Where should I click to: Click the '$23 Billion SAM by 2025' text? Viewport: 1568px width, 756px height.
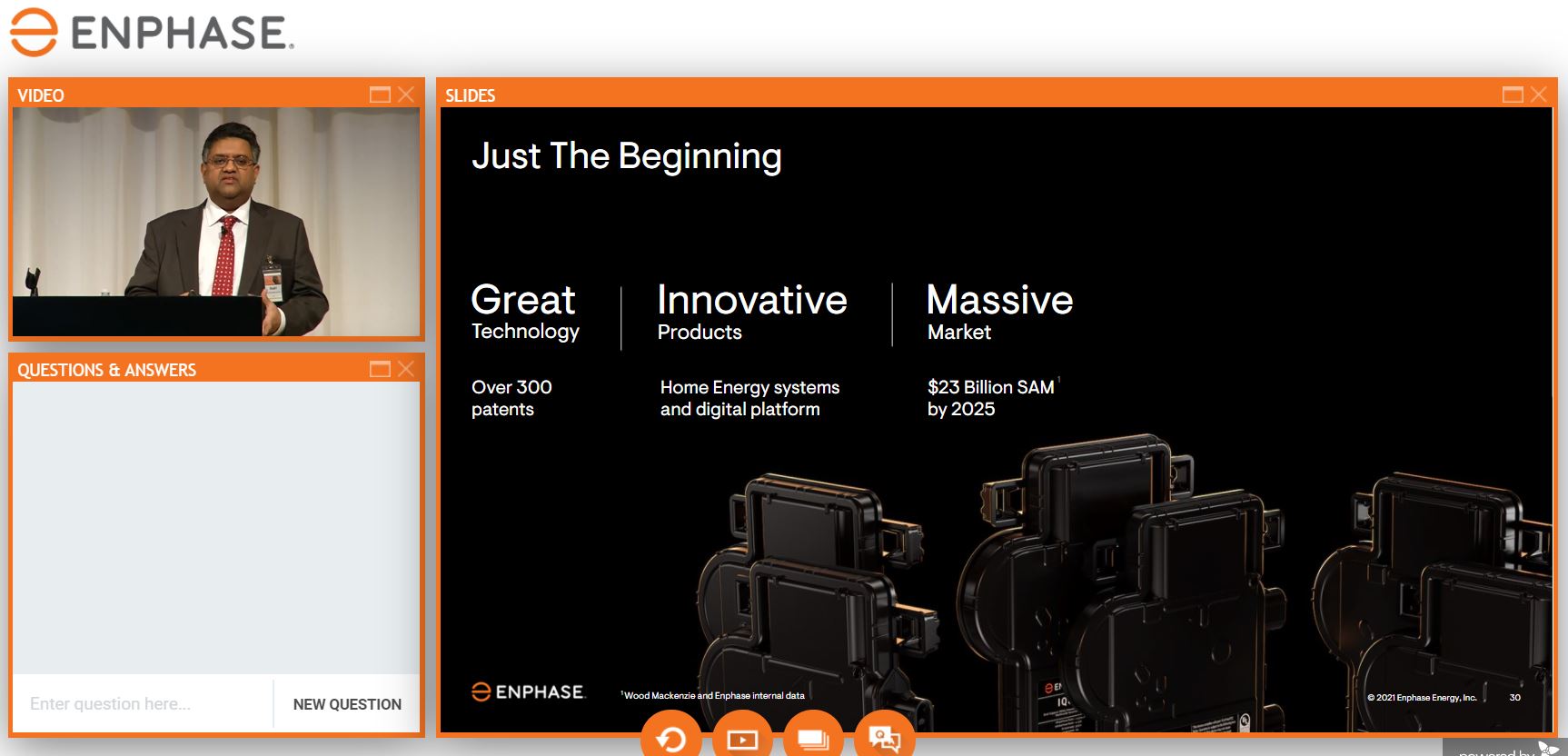[x=992, y=398]
